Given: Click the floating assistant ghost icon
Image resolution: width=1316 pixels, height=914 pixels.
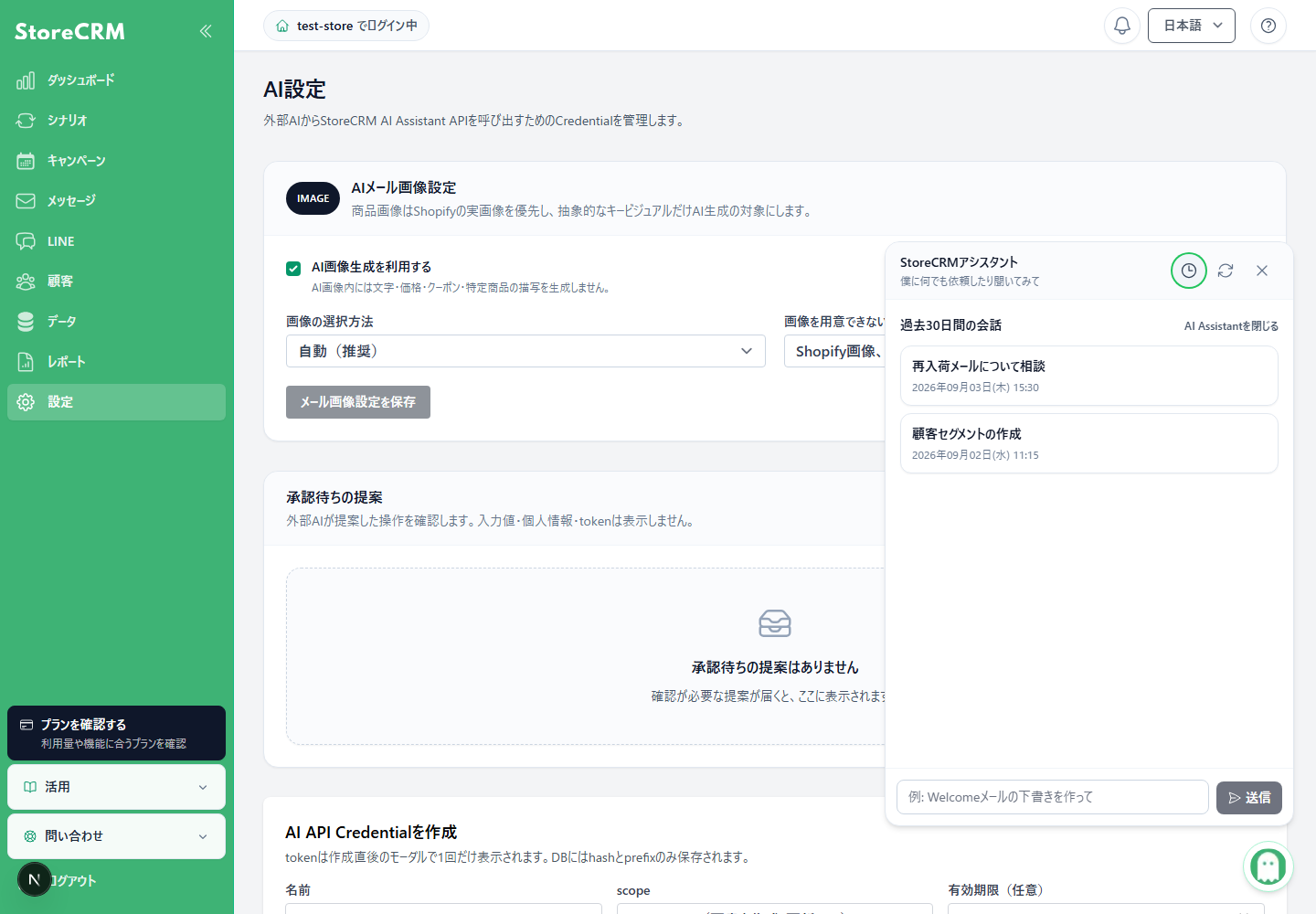Looking at the screenshot, I should tap(1268, 866).
